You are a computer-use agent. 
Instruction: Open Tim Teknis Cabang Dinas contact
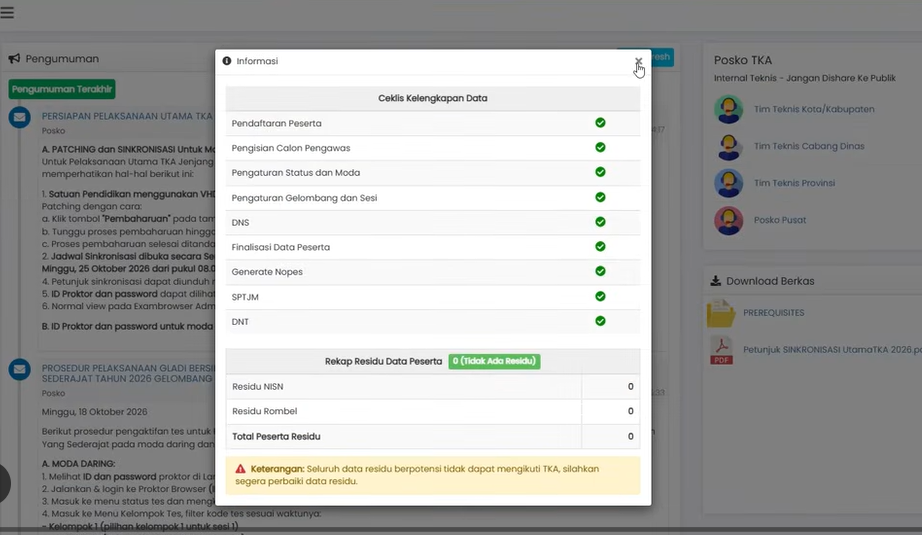809,146
